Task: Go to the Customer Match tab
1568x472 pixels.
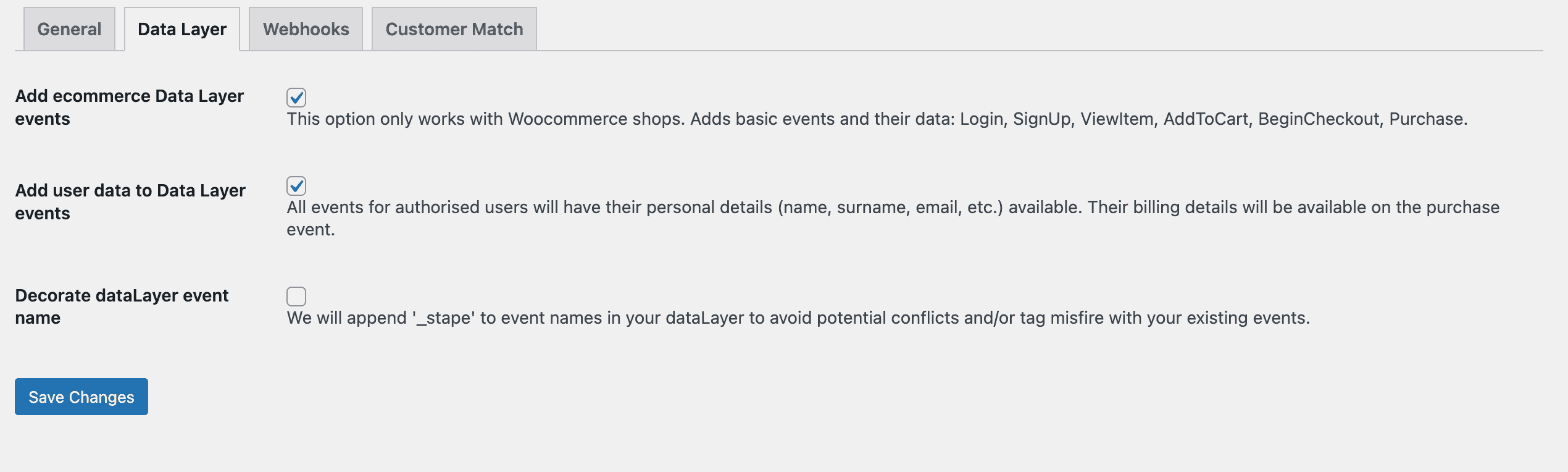Action: pos(454,29)
